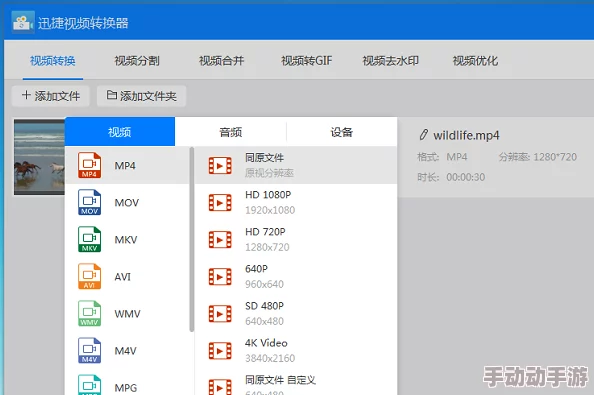The height and width of the screenshot is (395, 594).
Task: Click the folder icon in 添加文件夹 button
Action: pos(111,95)
